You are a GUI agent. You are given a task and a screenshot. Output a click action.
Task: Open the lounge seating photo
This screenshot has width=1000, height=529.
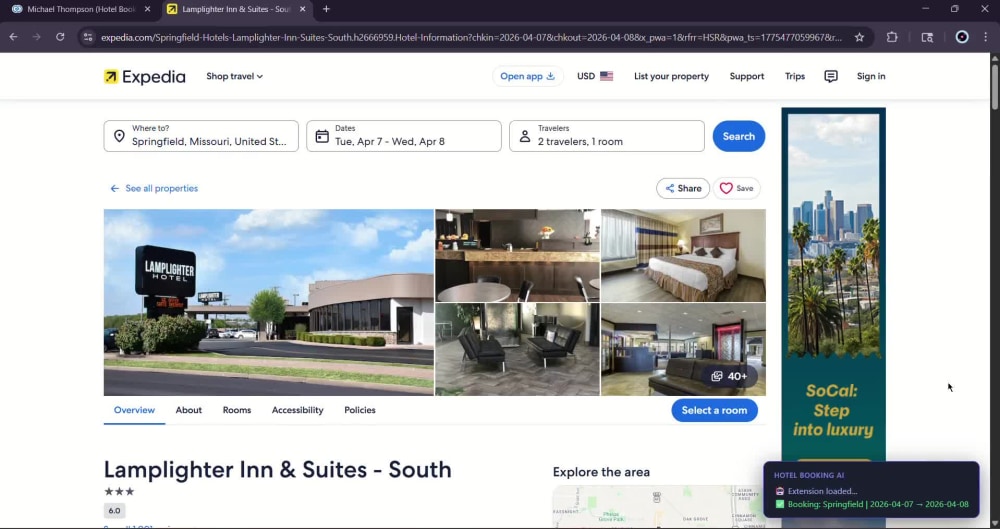point(517,349)
